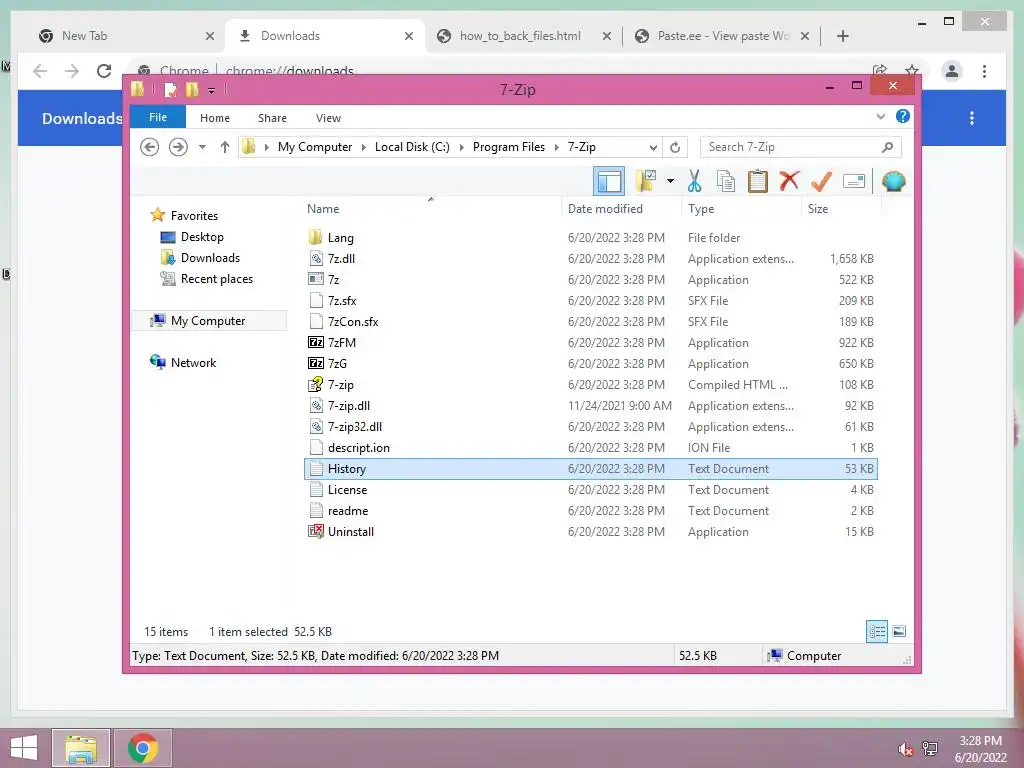Open new tab in Chrome
The width and height of the screenshot is (1024, 768).
click(842, 36)
